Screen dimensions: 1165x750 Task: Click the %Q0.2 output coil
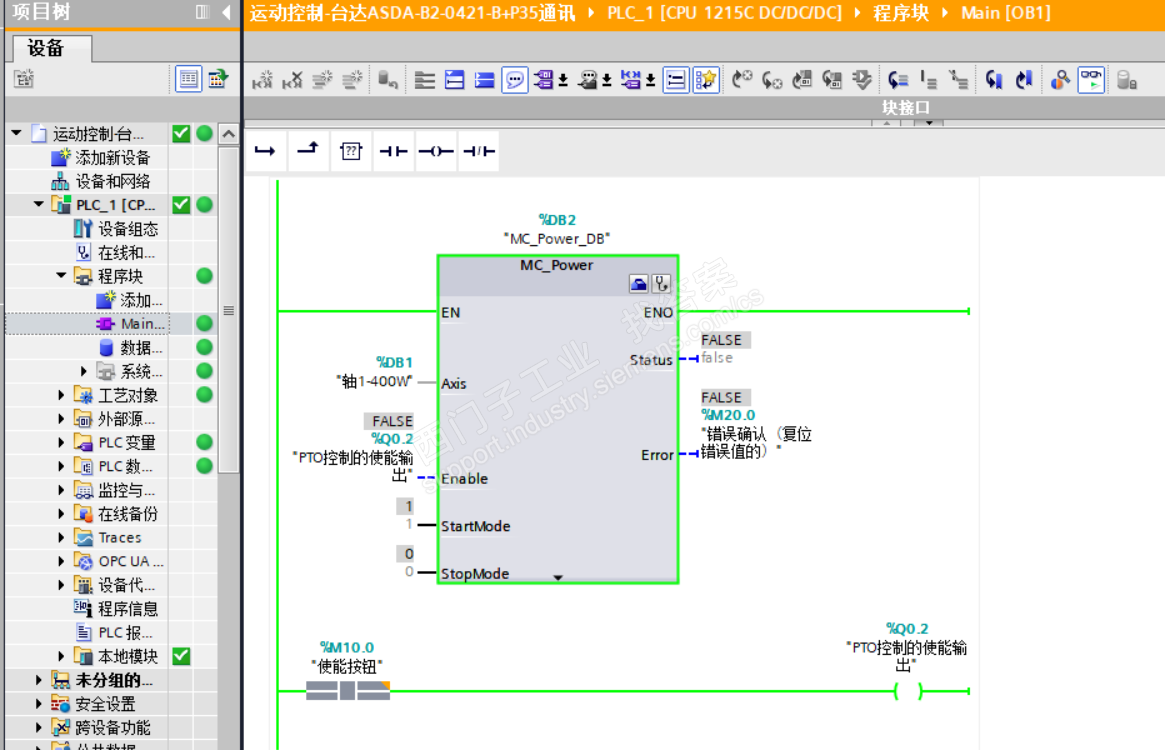pos(907,691)
